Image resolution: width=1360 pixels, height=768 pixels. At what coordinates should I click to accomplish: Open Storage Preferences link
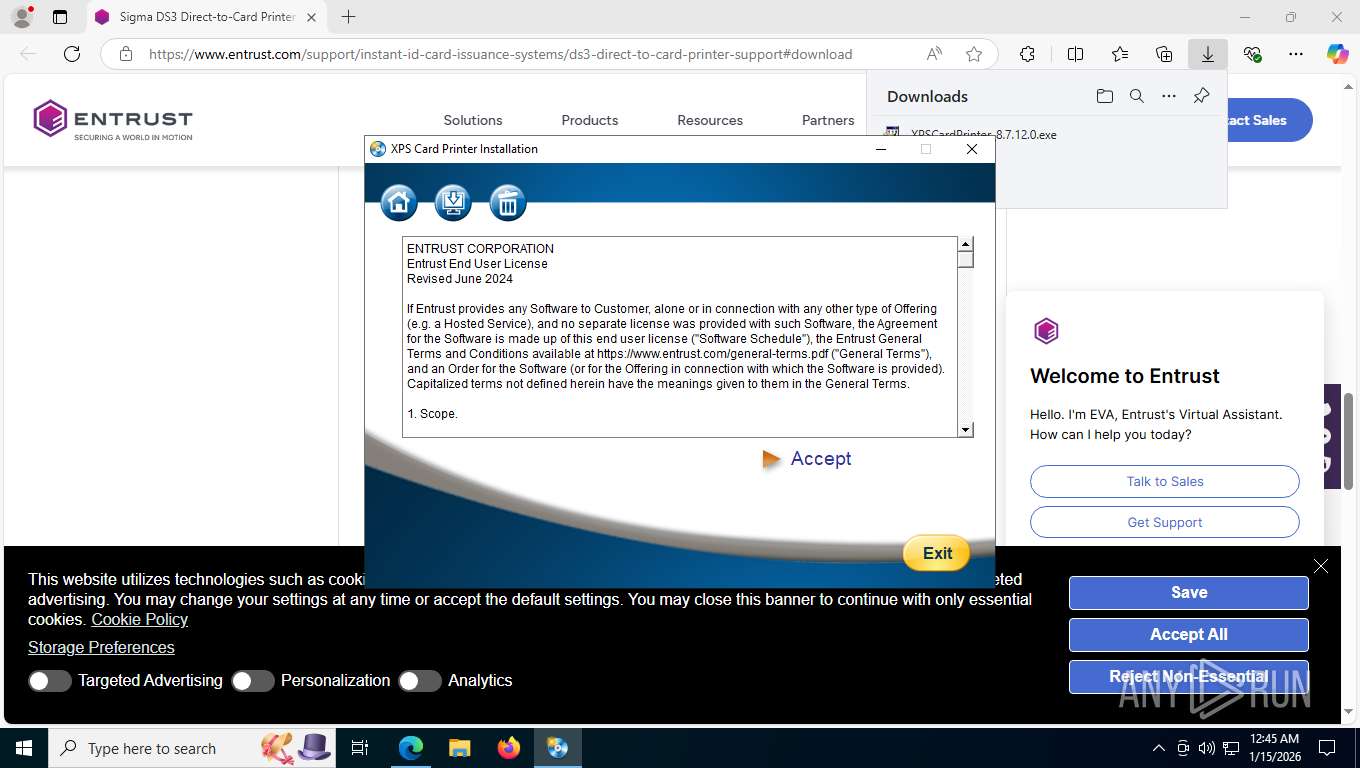101,647
